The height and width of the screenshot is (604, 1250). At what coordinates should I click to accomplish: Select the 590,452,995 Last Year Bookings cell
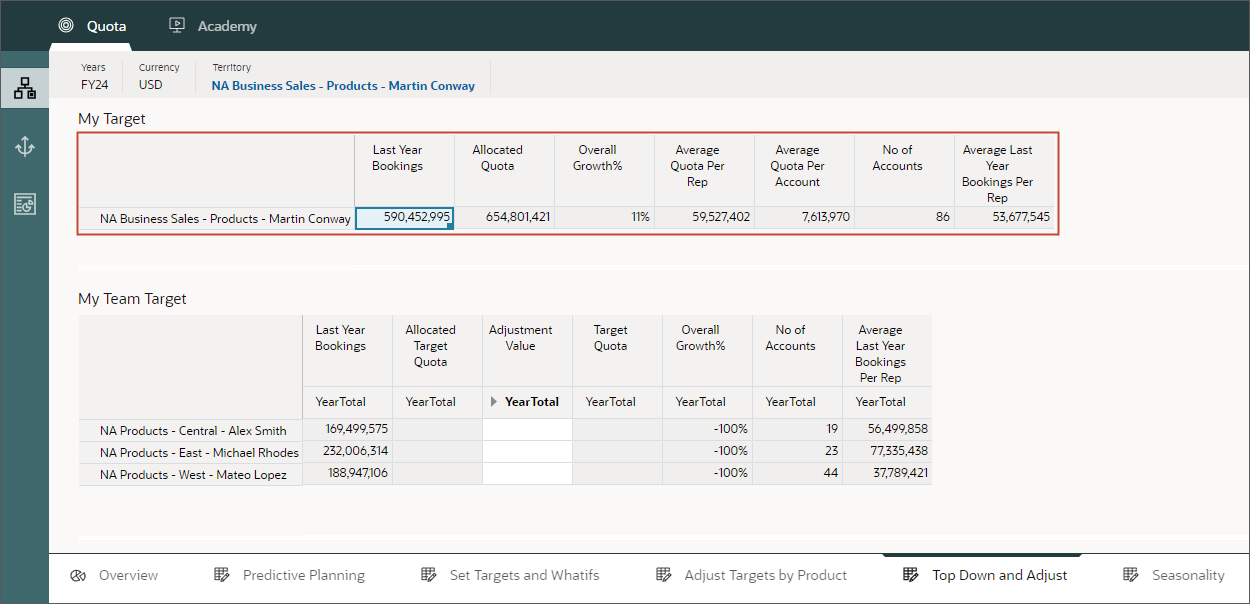(x=404, y=217)
